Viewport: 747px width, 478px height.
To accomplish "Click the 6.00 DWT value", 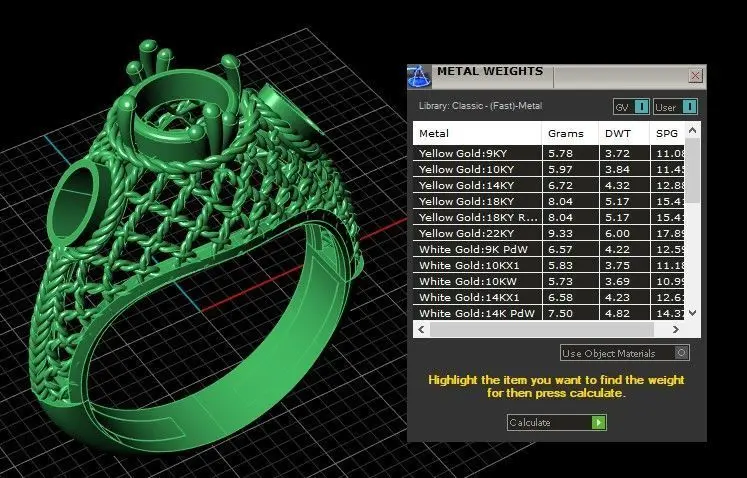I will tap(617, 234).
